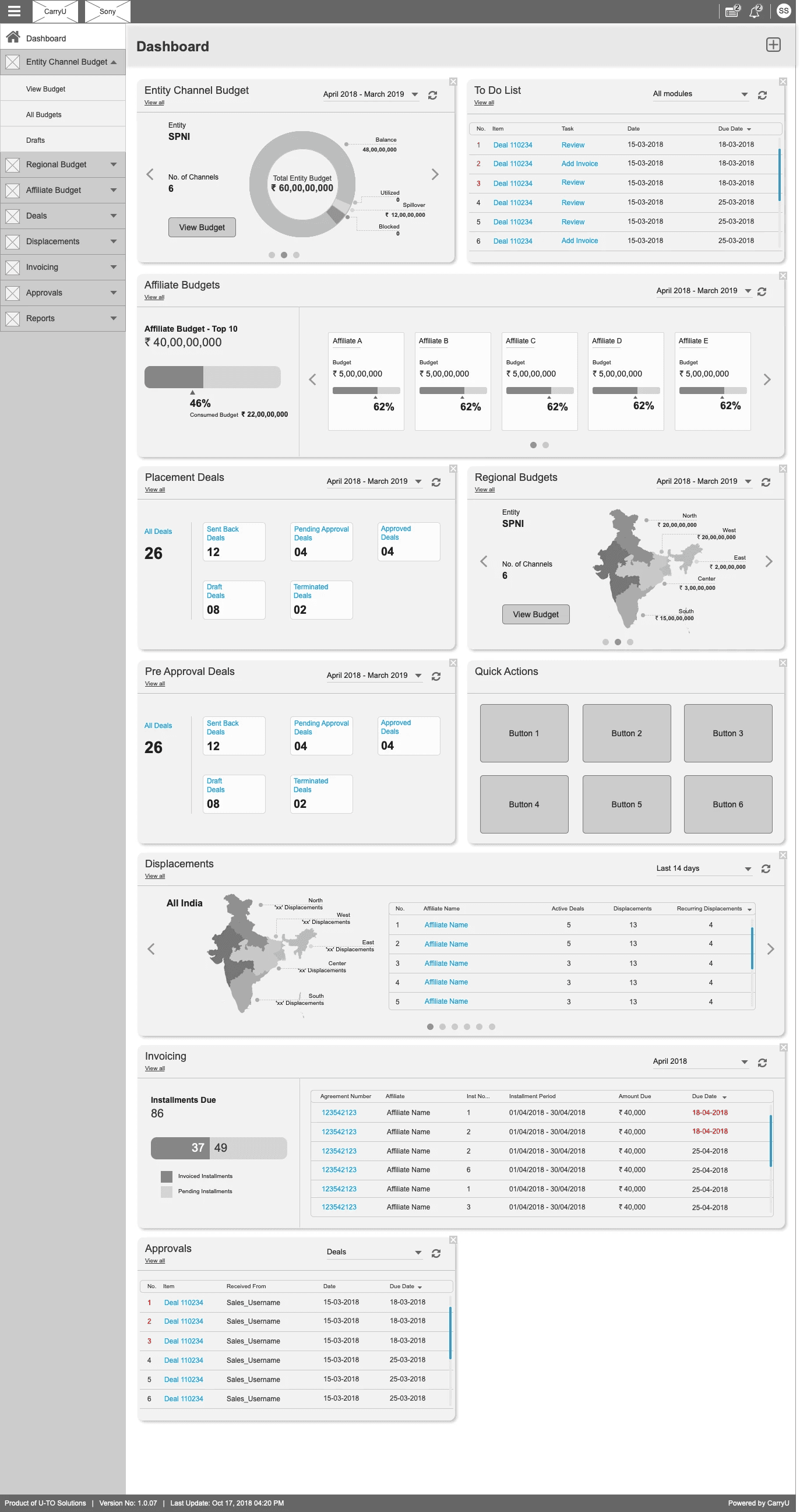Open the Reports sidebar menu
Image resolution: width=800 pixels, height=1512 pixels.
point(63,319)
